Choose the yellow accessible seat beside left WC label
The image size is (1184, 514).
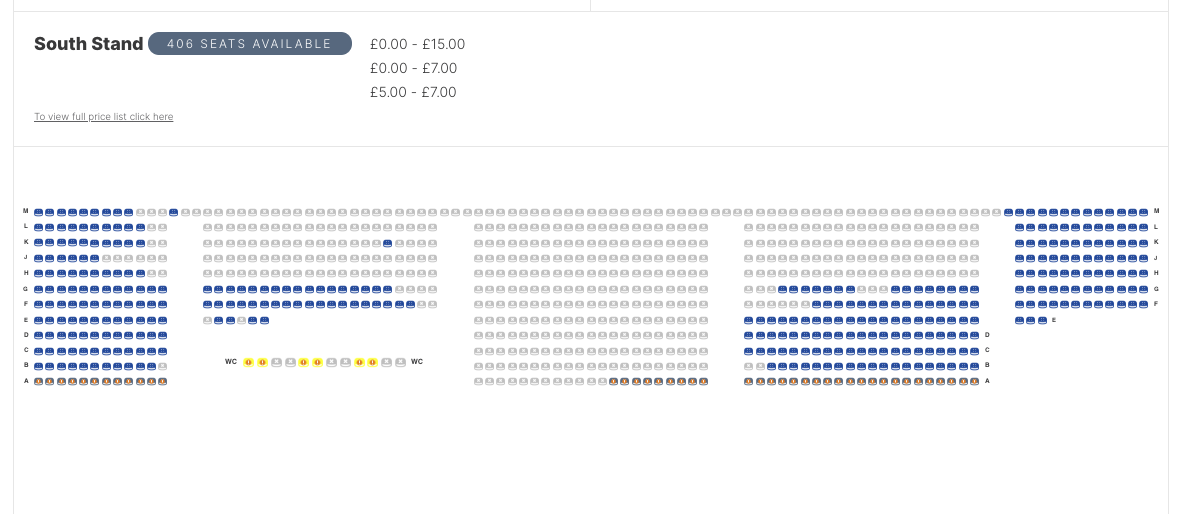pyautogui.click(x=248, y=362)
